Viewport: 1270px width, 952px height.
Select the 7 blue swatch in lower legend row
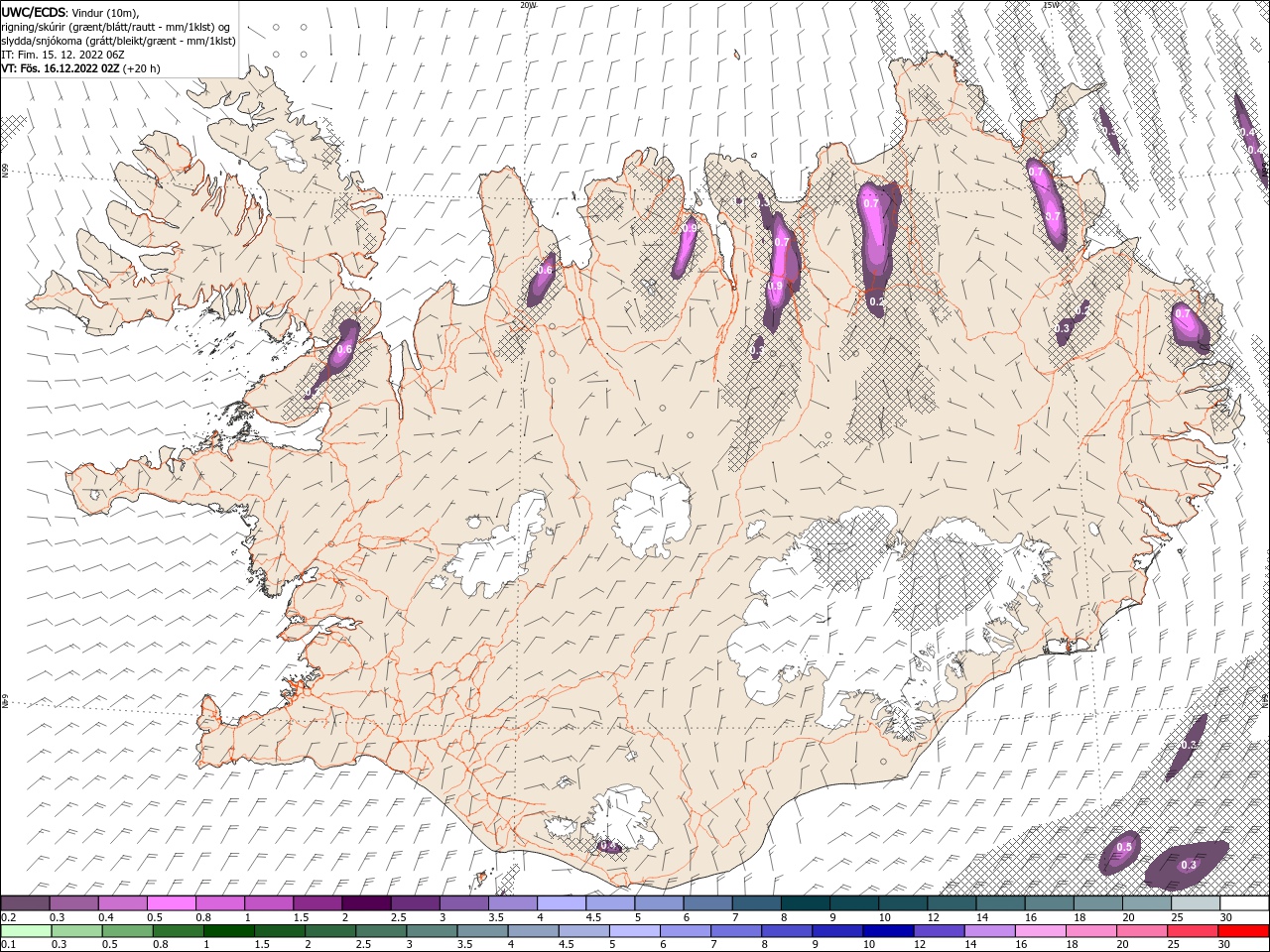click(x=735, y=931)
